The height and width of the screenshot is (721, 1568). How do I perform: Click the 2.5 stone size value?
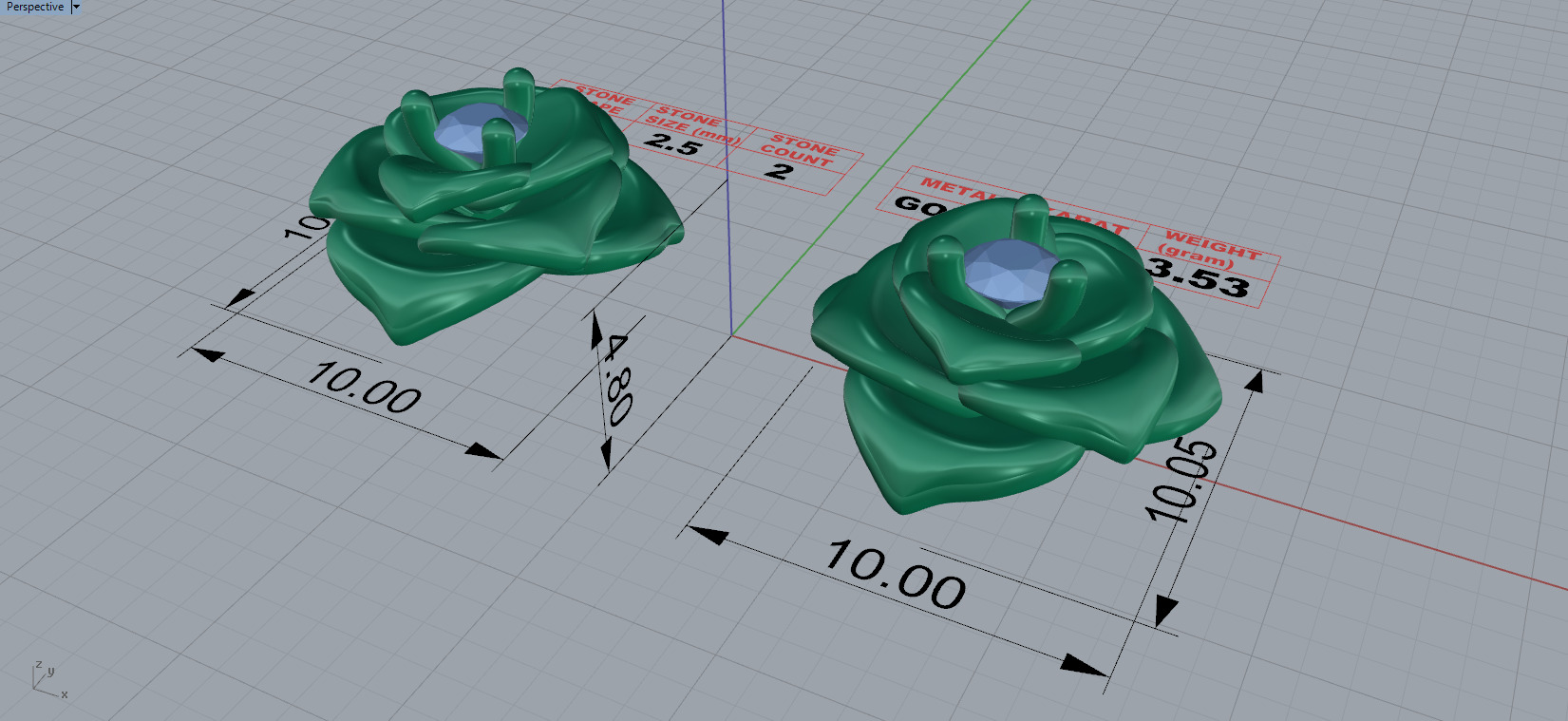pyautogui.click(x=672, y=143)
